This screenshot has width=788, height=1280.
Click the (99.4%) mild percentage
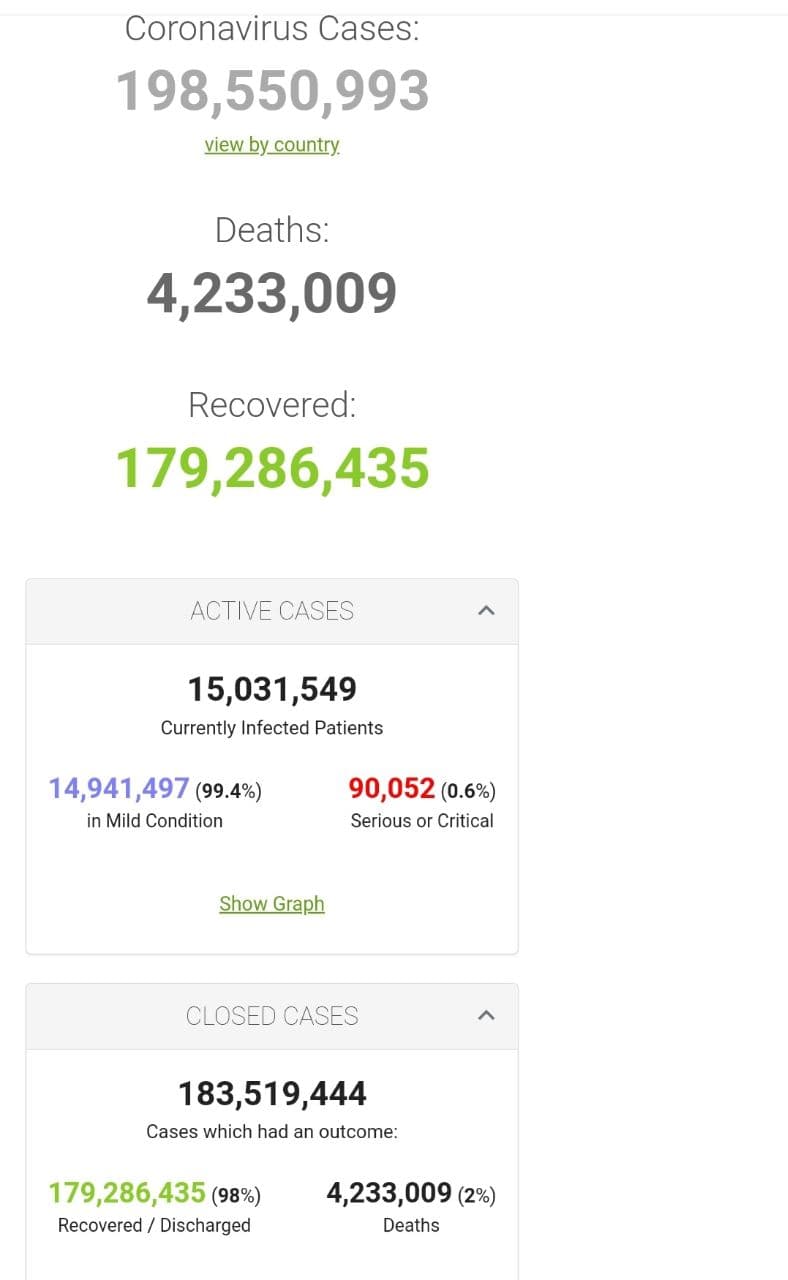click(229, 791)
